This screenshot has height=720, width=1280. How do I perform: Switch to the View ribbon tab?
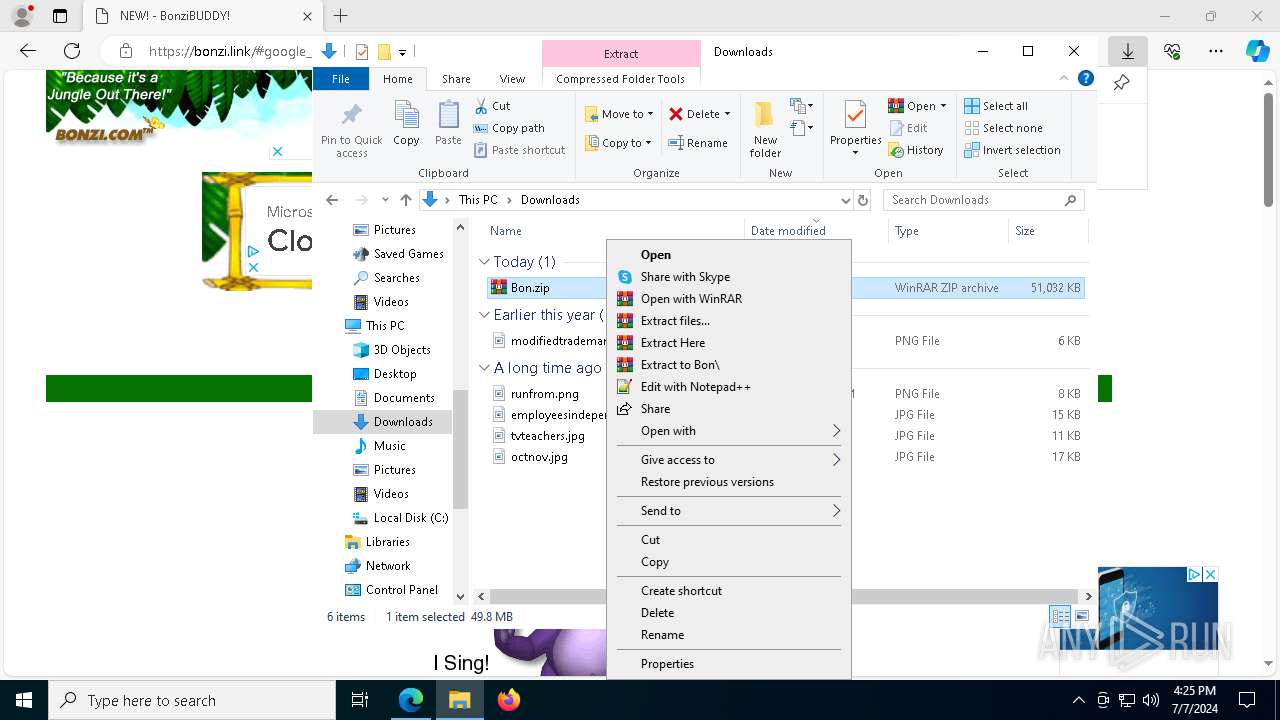pos(512,79)
